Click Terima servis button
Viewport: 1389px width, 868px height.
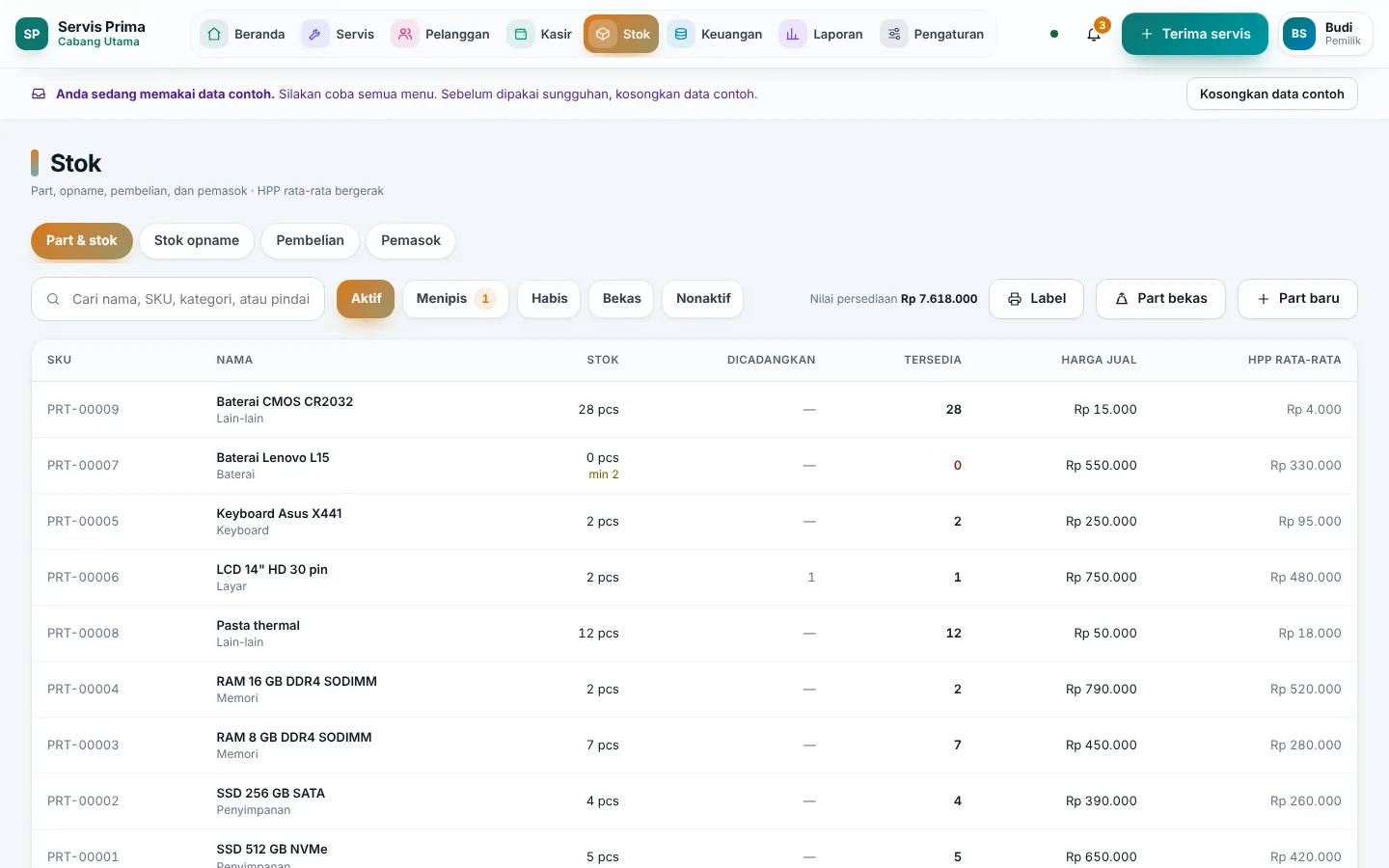[x=1195, y=34]
